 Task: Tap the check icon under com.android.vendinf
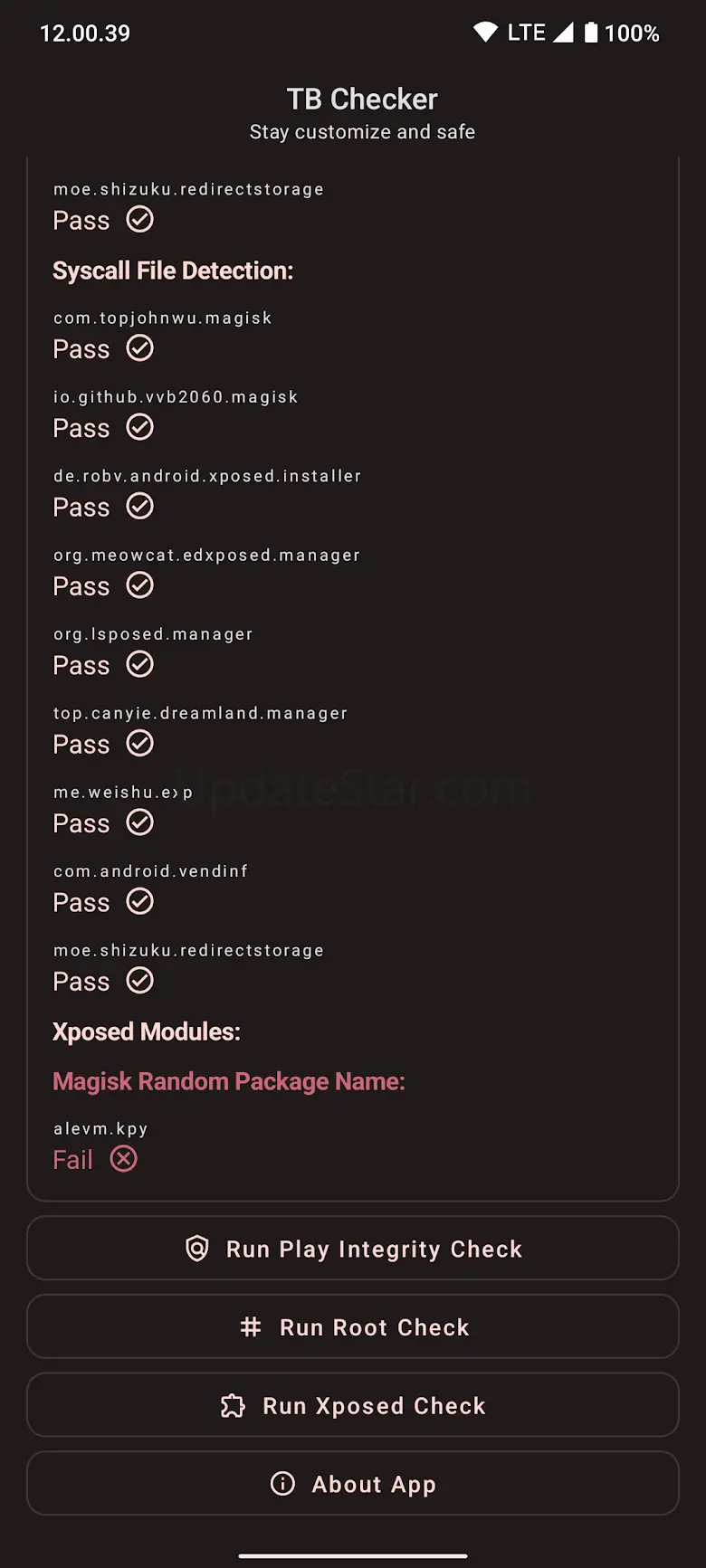click(140, 902)
